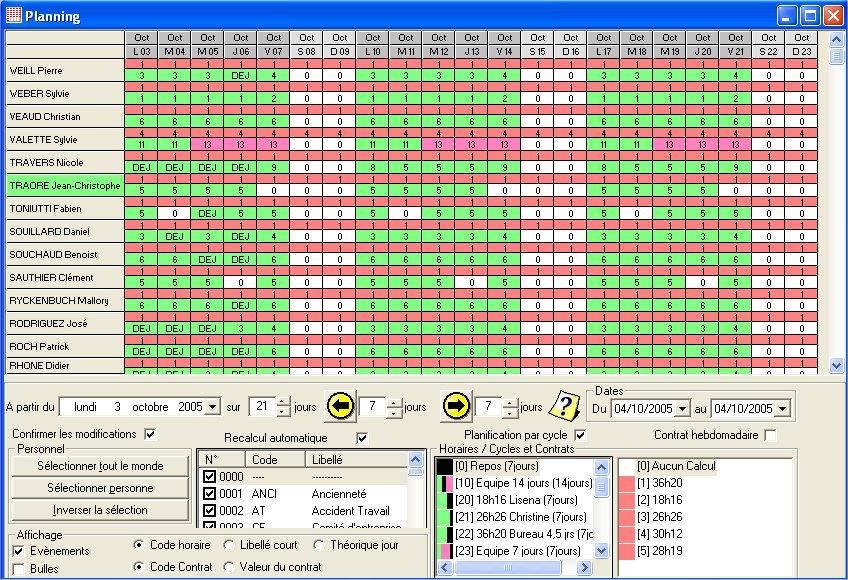The image size is (848, 580).
Task: Uncheck event row 0000
Action: click(209, 477)
